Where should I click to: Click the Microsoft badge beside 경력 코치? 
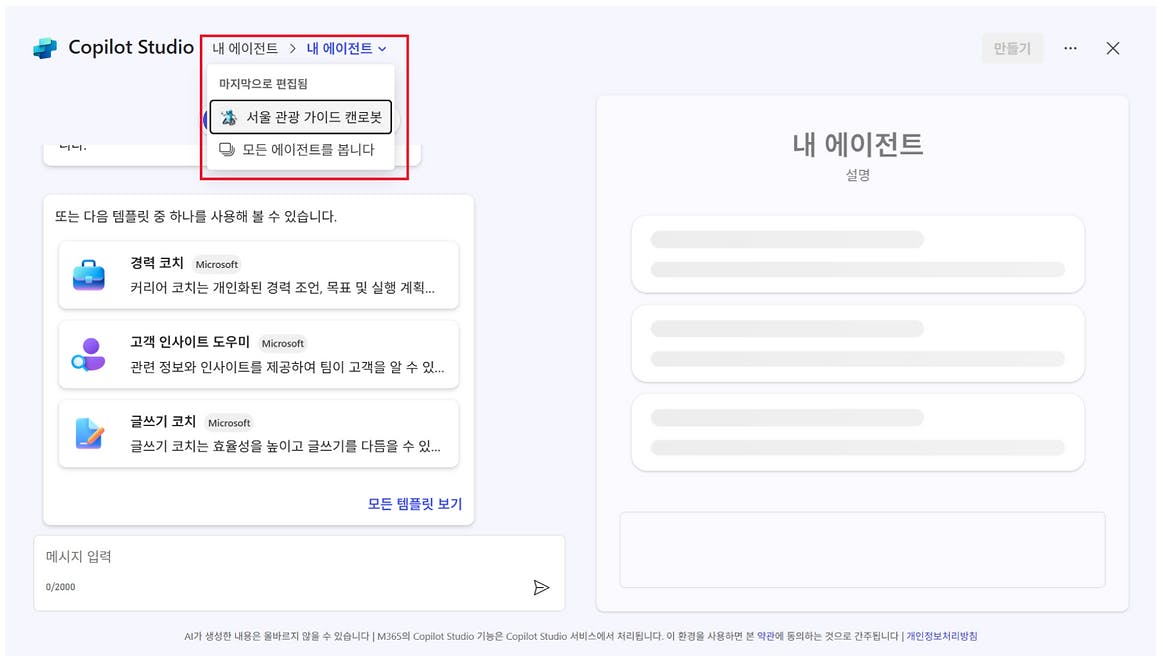click(x=217, y=264)
